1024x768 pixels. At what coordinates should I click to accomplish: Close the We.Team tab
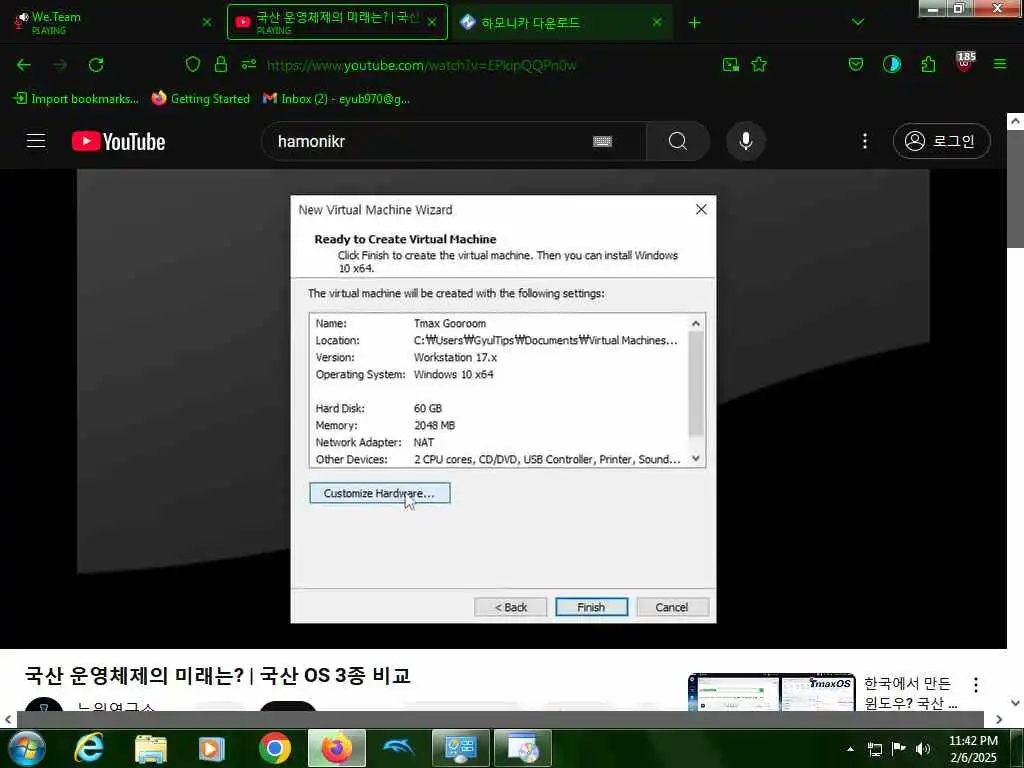(207, 22)
